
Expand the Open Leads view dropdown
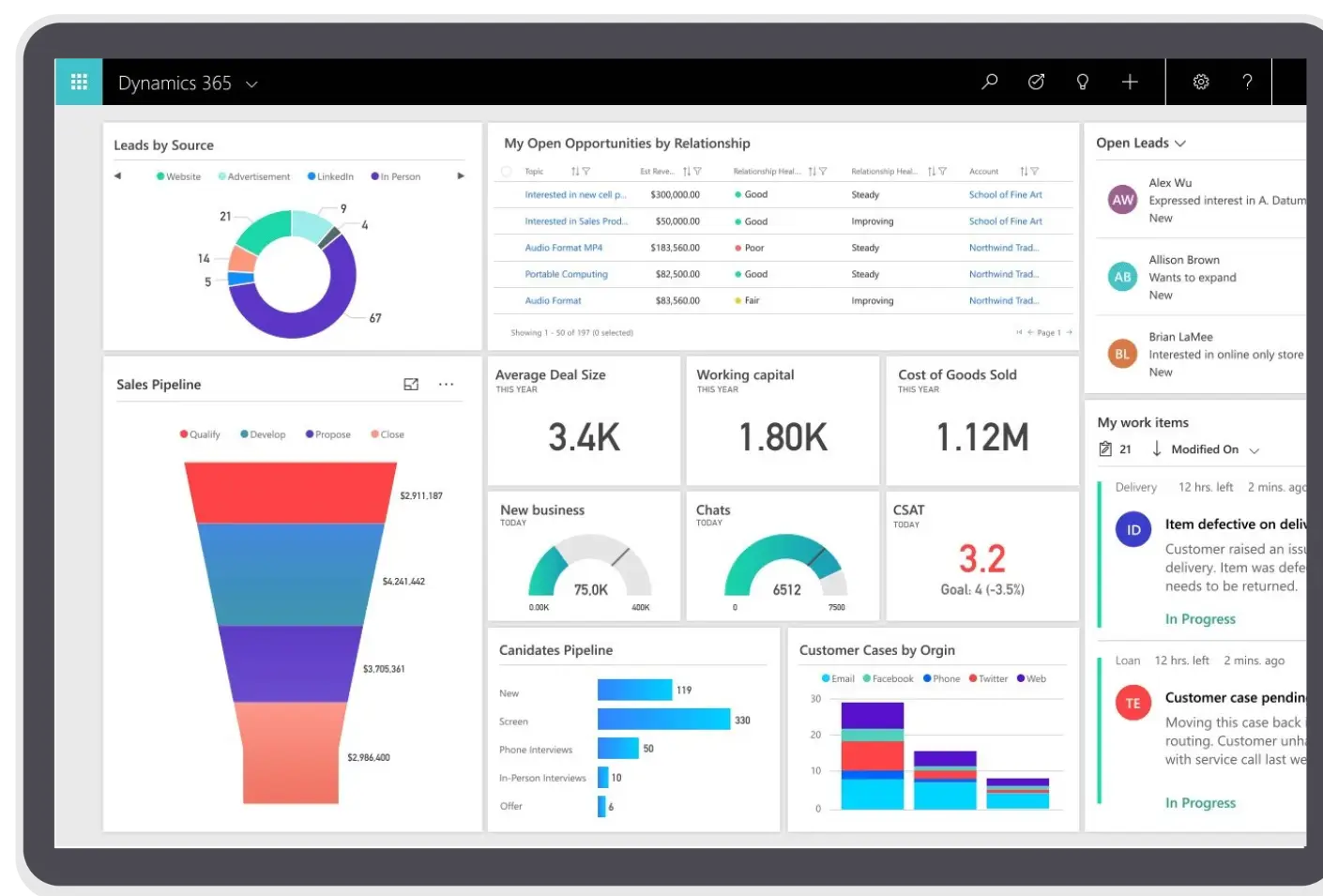tap(1180, 144)
